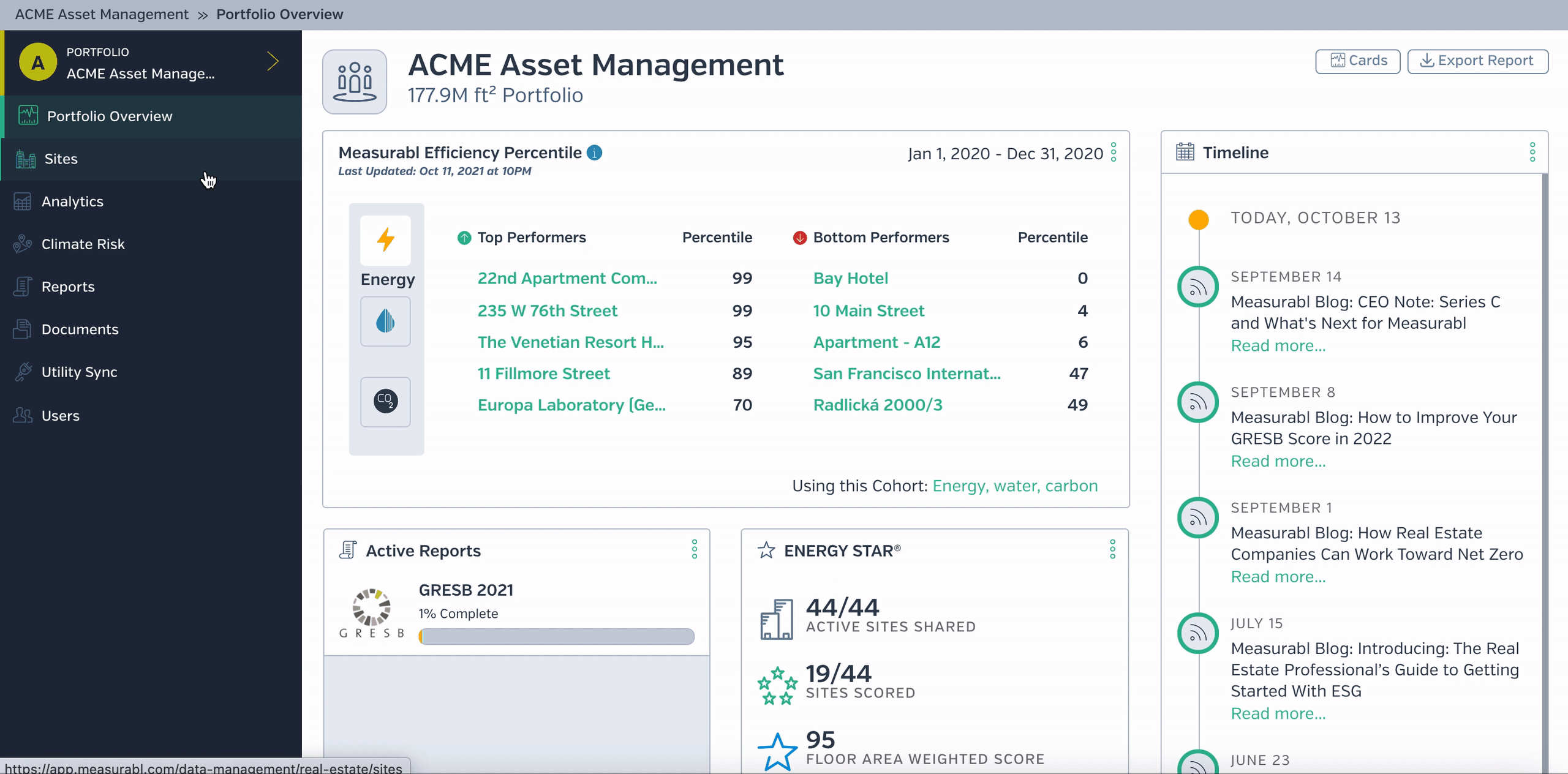The width and height of the screenshot is (1568, 774).
Task: Open the Europa Laboratory (Ge... link
Action: (571, 405)
